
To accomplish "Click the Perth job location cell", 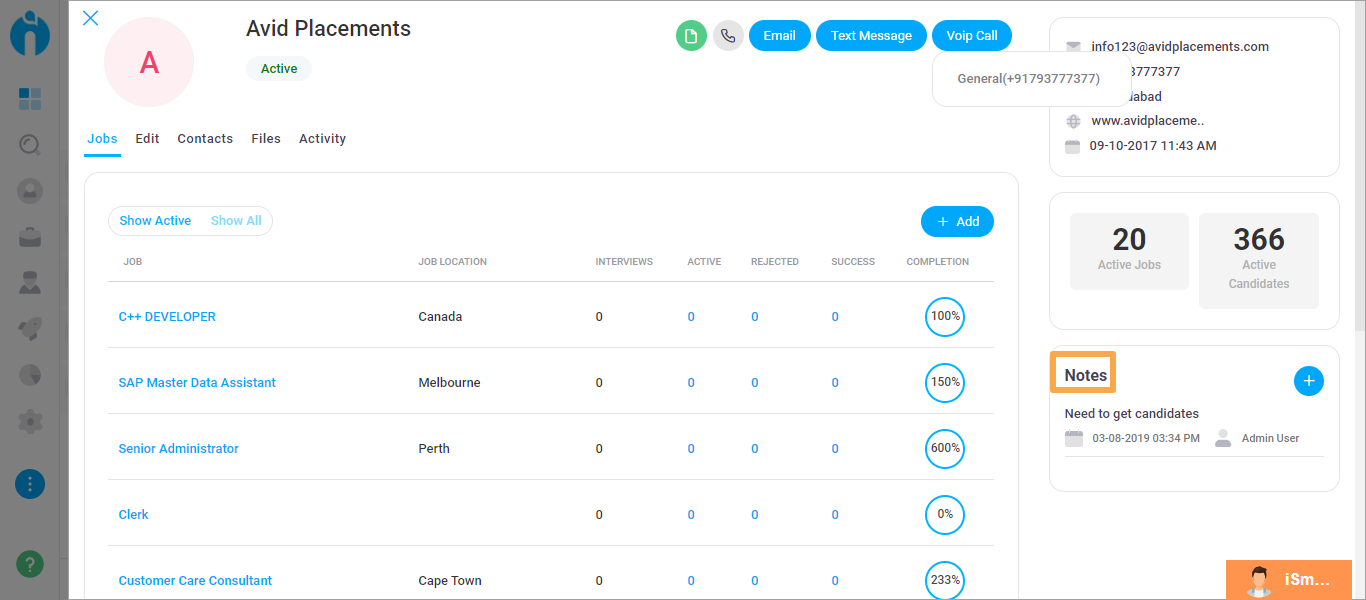I will coord(434,449).
